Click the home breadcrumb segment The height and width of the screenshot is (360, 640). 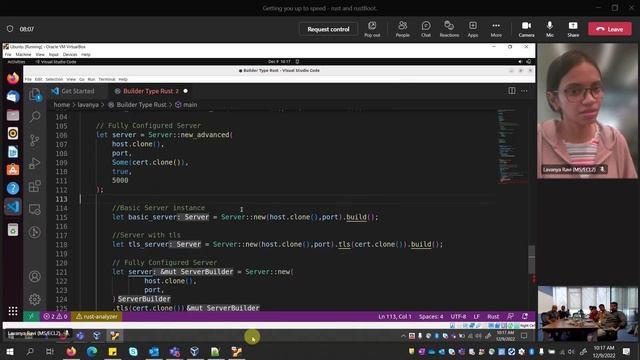(x=62, y=104)
